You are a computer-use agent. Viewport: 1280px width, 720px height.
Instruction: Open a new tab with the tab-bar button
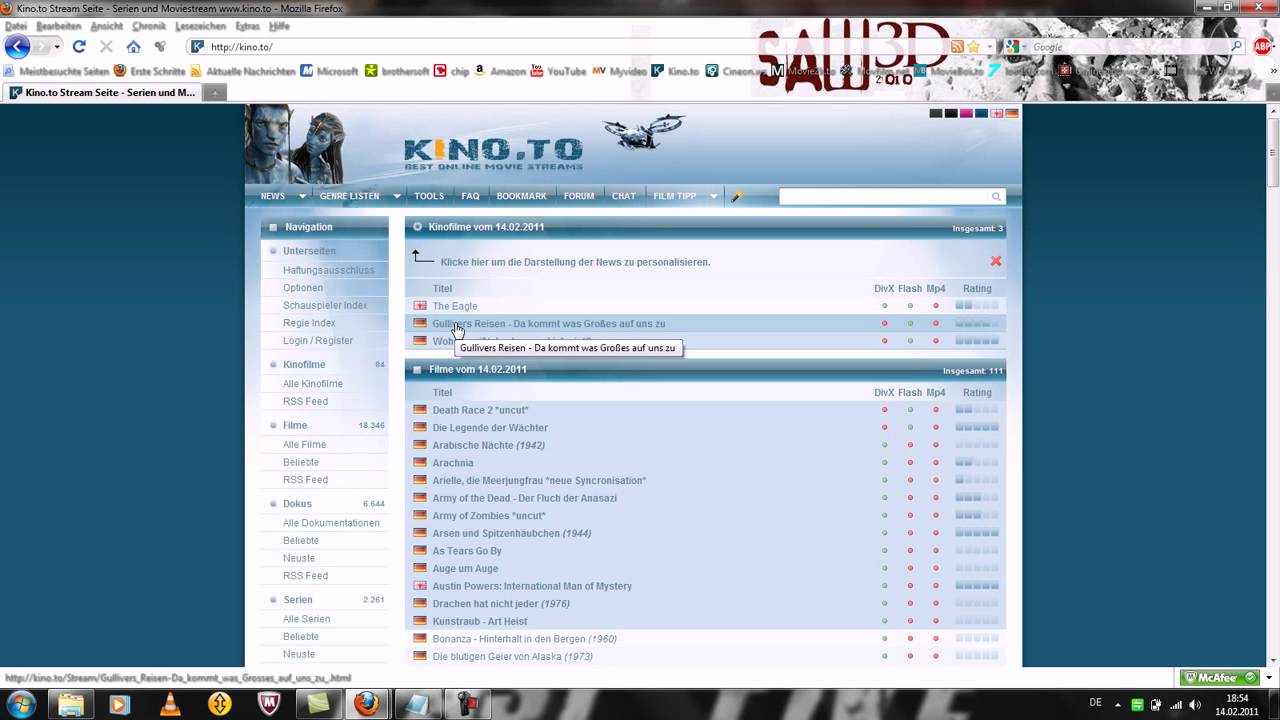point(214,92)
